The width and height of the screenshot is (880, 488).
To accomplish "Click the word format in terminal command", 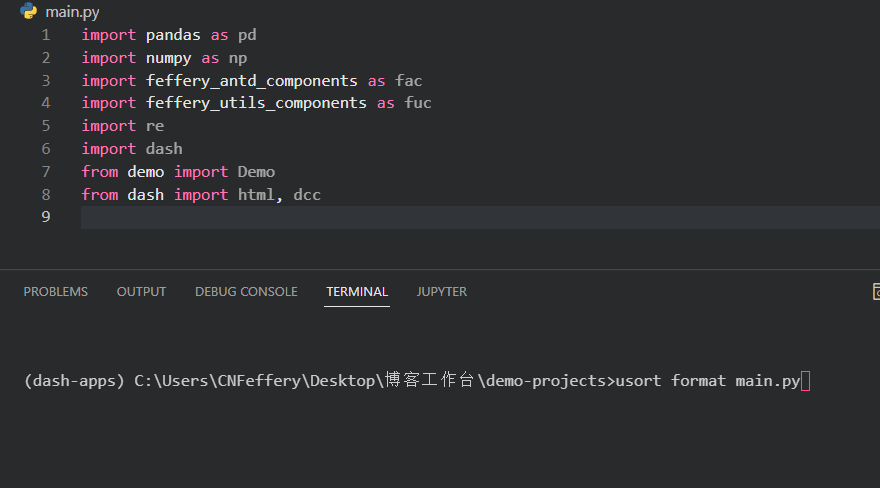I will point(698,381).
